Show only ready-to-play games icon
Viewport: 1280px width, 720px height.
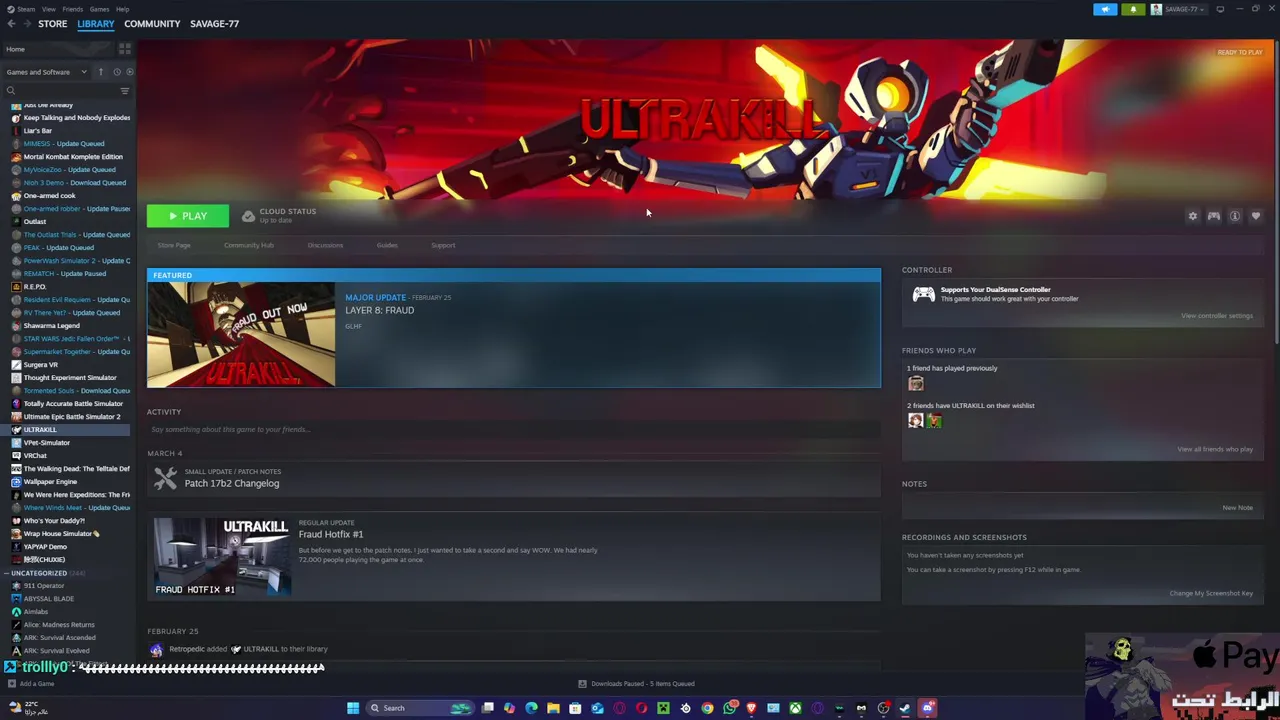(129, 72)
